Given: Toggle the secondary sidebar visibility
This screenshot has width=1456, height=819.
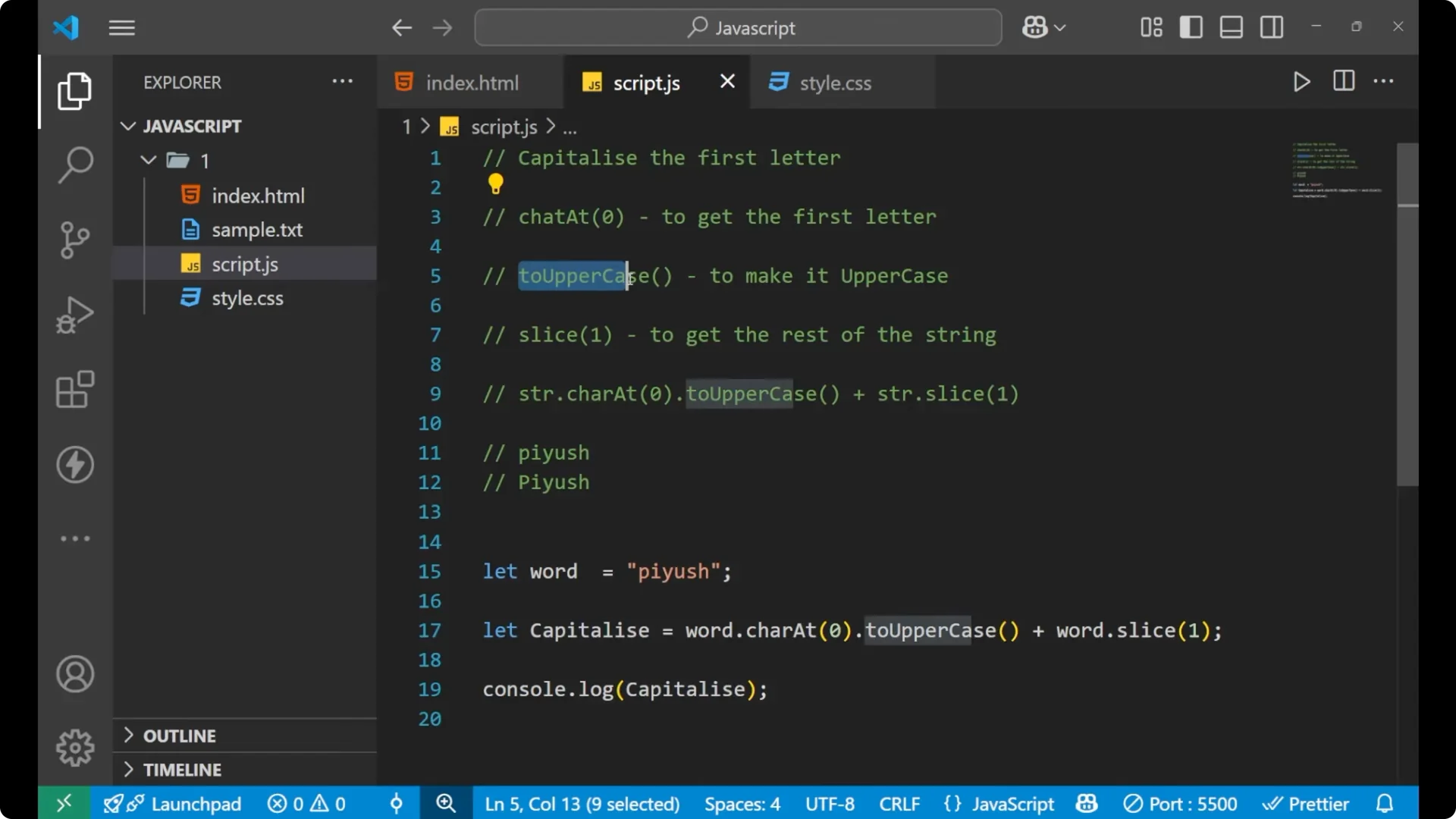Looking at the screenshot, I should point(1271,27).
